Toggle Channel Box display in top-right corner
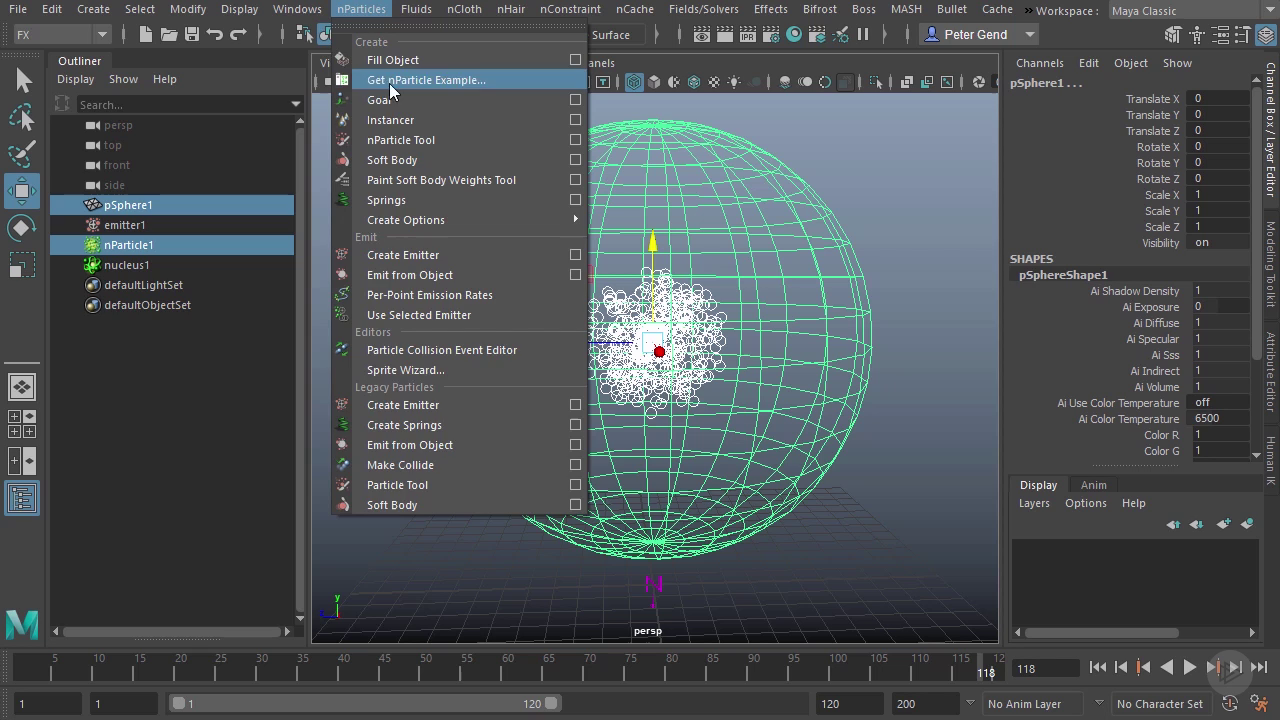This screenshot has height=720, width=1280. coord(1266,35)
